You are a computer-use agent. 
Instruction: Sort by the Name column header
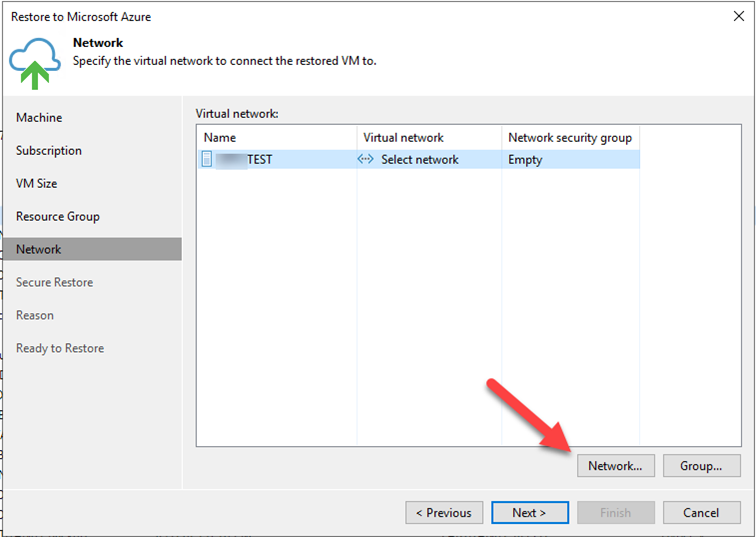click(x=277, y=138)
